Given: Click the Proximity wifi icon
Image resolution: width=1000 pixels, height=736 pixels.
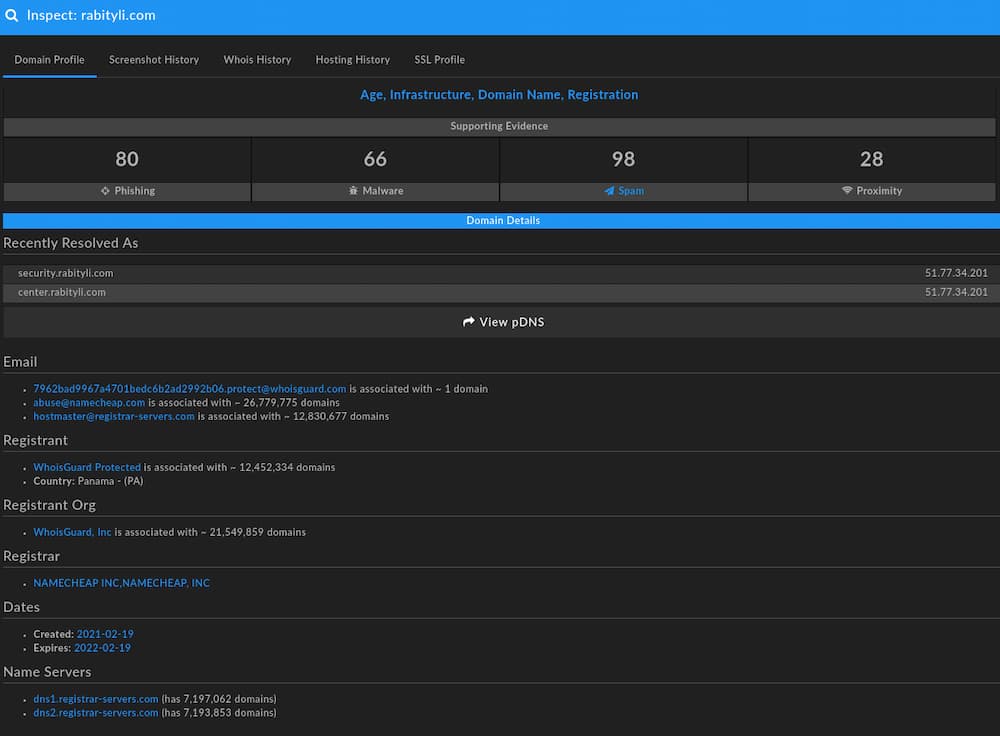Looking at the screenshot, I should point(847,191).
